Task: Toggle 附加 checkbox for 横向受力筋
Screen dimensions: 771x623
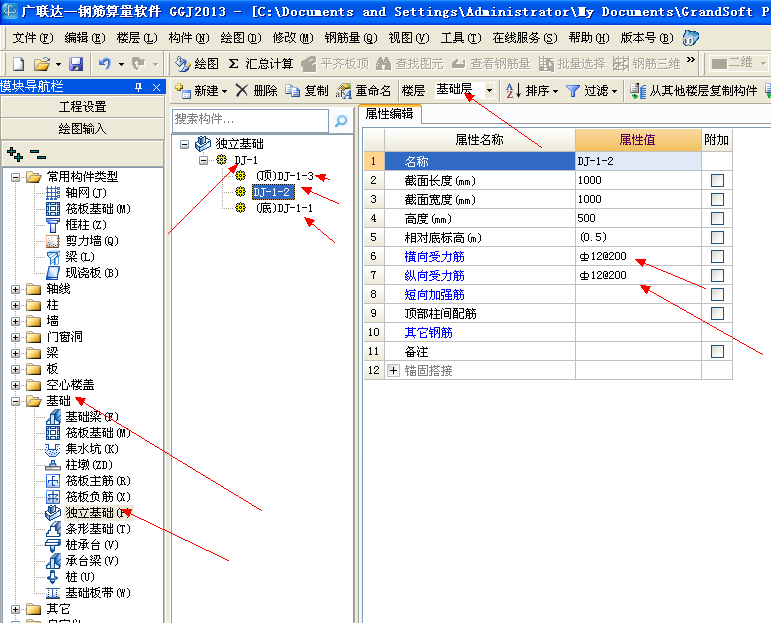Action: coord(717,257)
